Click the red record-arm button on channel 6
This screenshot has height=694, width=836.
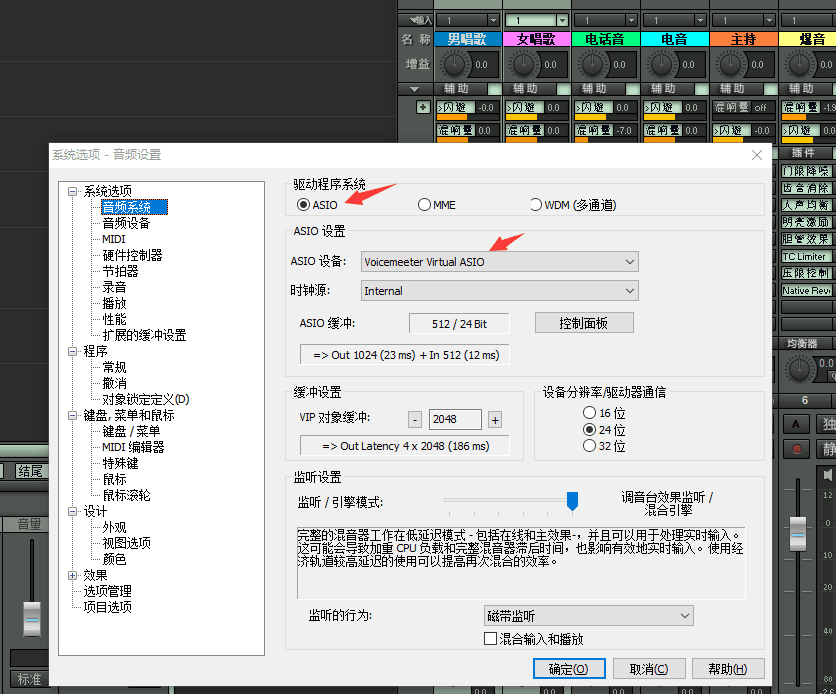coord(796,449)
